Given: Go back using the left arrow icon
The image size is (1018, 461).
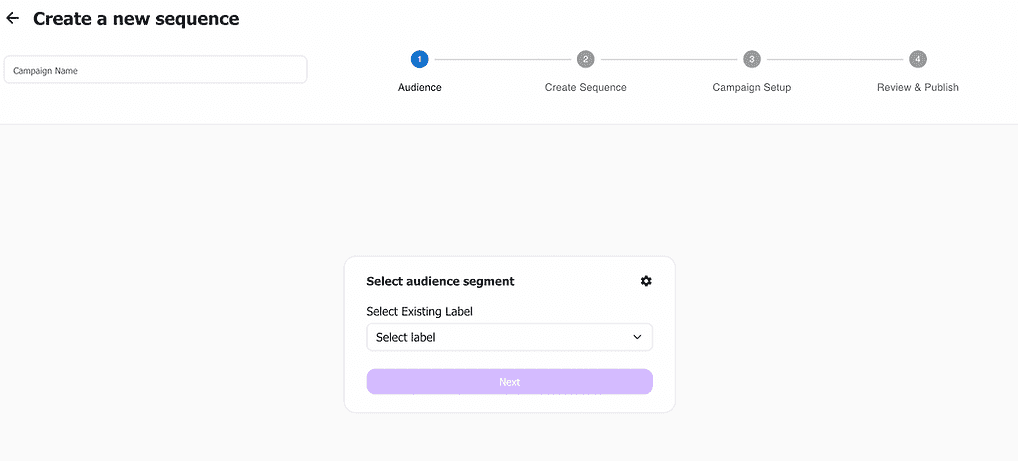Looking at the screenshot, I should [x=12, y=19].
